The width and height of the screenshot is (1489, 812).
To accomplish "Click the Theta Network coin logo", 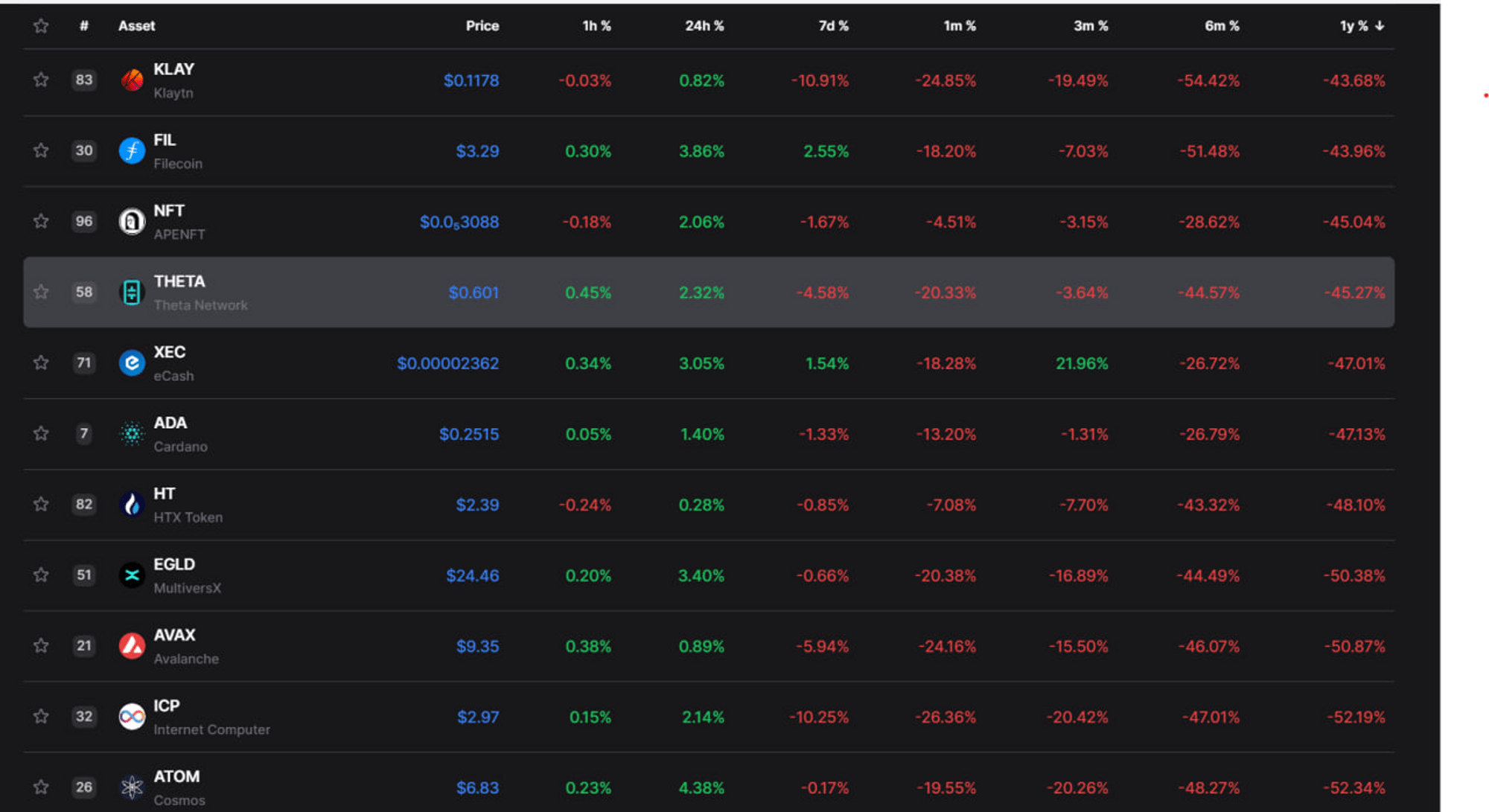I will [132, 292].
